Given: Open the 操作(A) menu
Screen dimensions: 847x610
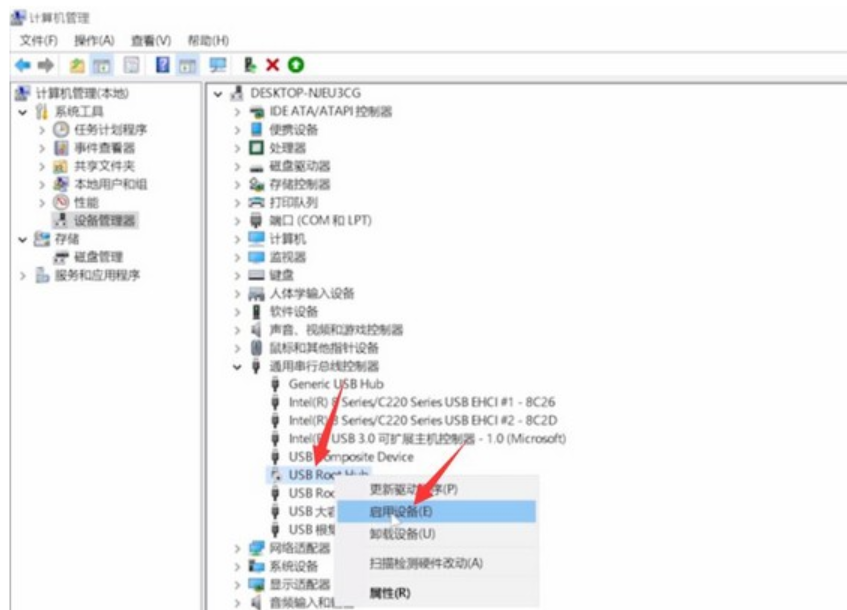Looking at the screenshot, I should tap(94, 41).
